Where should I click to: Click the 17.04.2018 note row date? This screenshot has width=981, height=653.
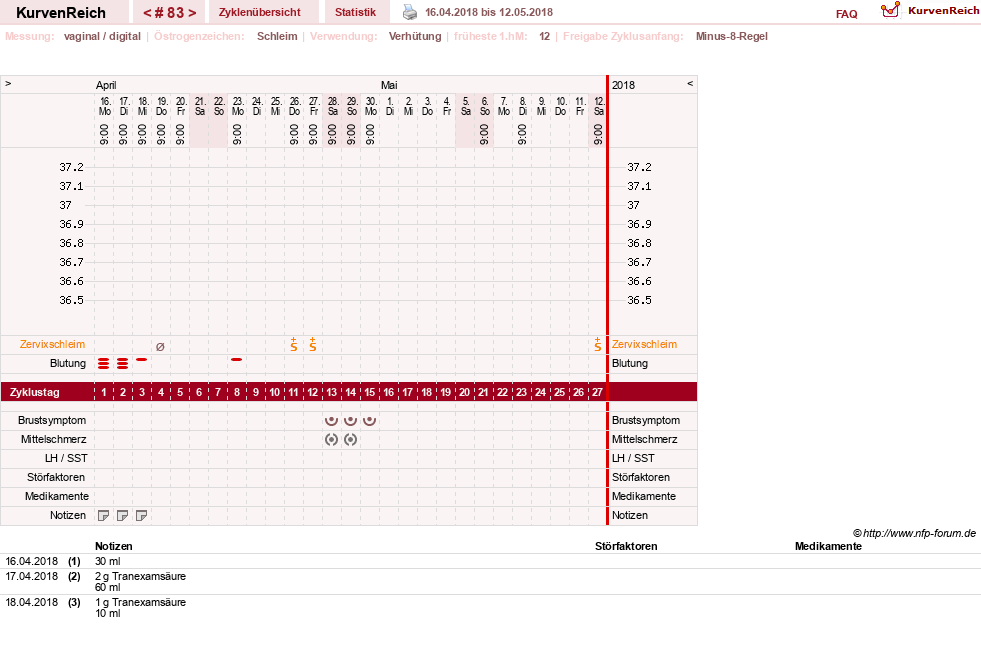[31, 576]
